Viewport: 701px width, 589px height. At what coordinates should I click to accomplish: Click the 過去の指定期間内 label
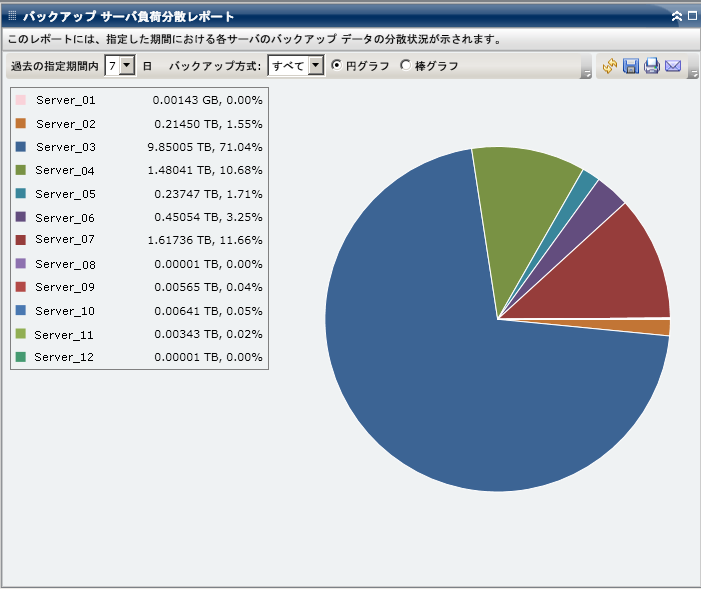[55, 66]
